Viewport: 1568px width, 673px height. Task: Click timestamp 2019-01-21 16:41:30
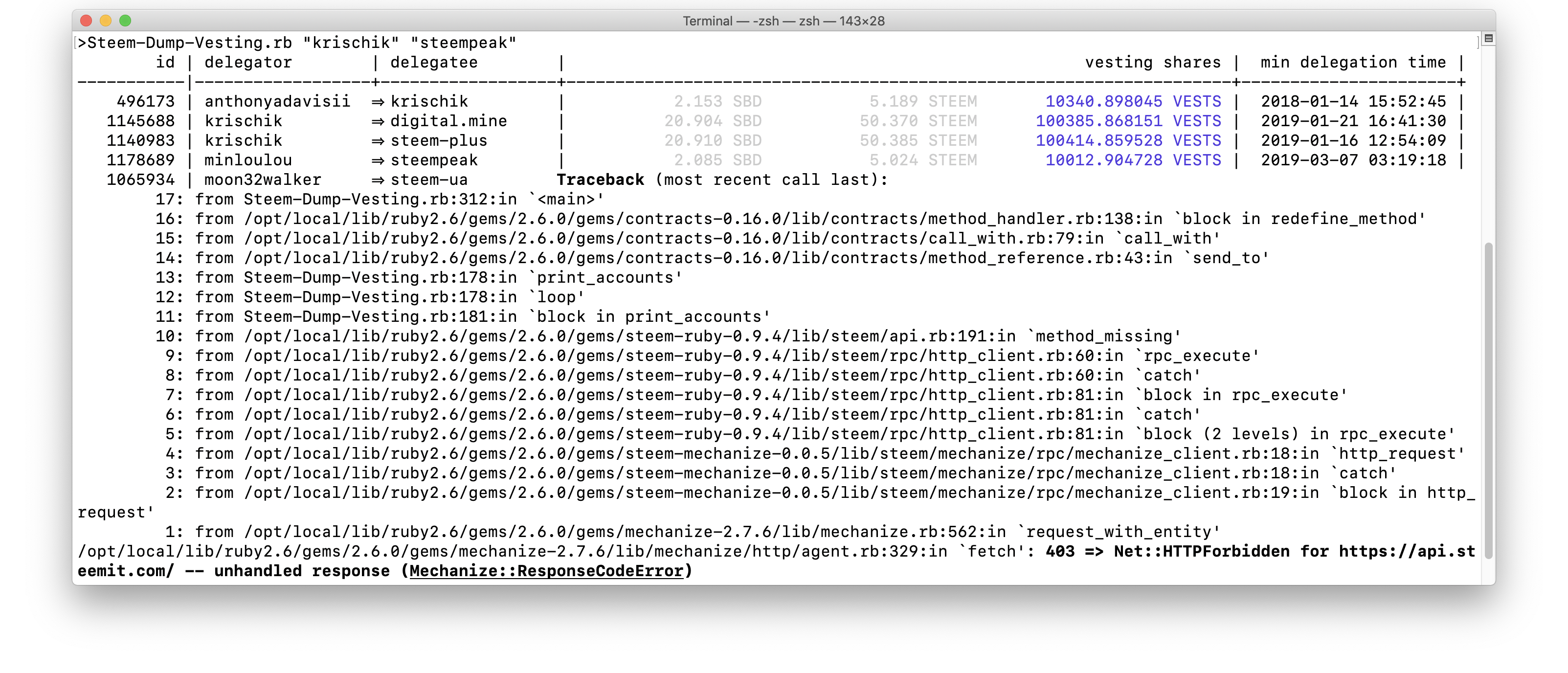[x=1353, y=120]
